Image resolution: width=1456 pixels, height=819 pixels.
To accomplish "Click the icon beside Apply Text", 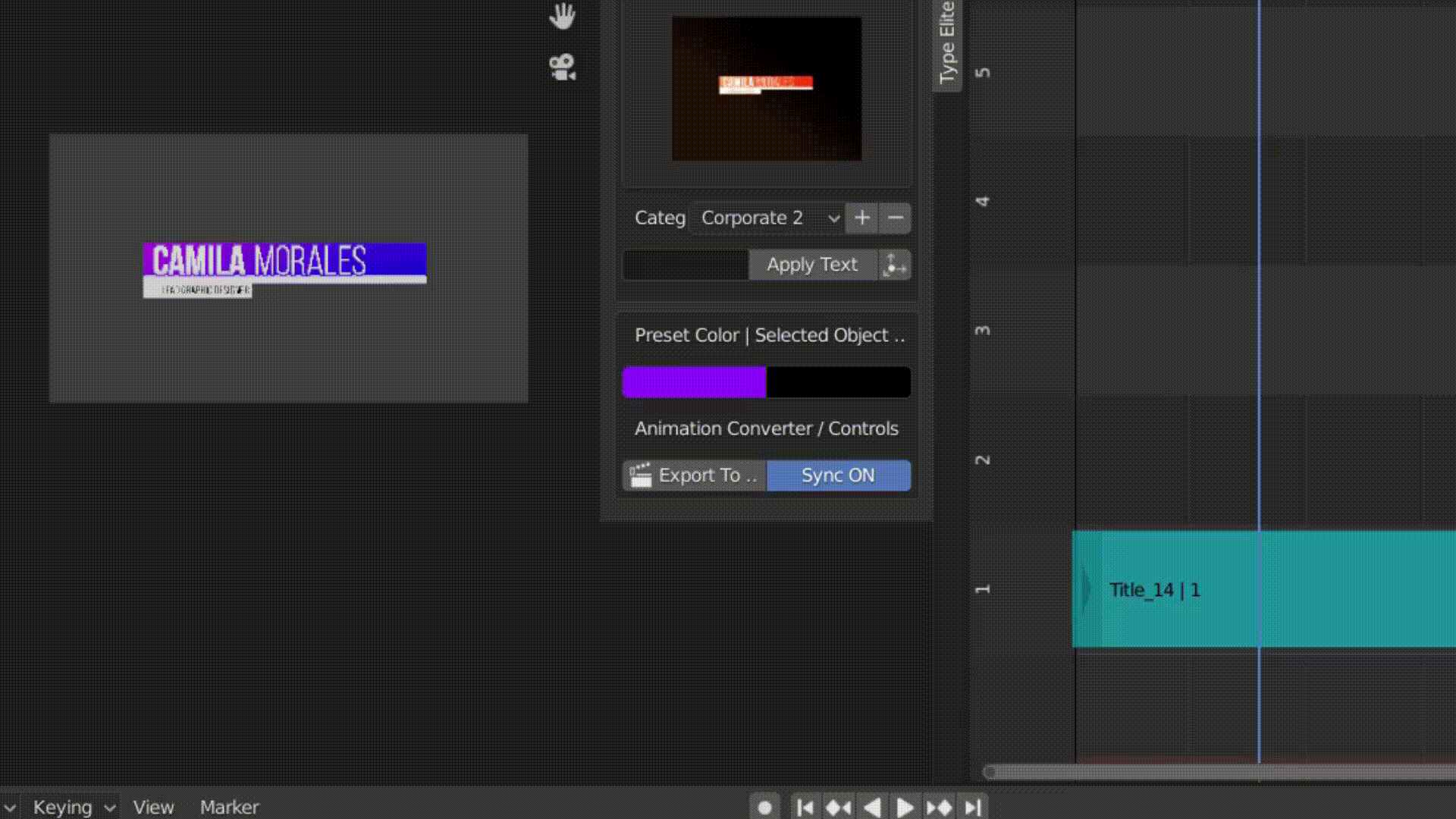I will click(x=895, y=265).
